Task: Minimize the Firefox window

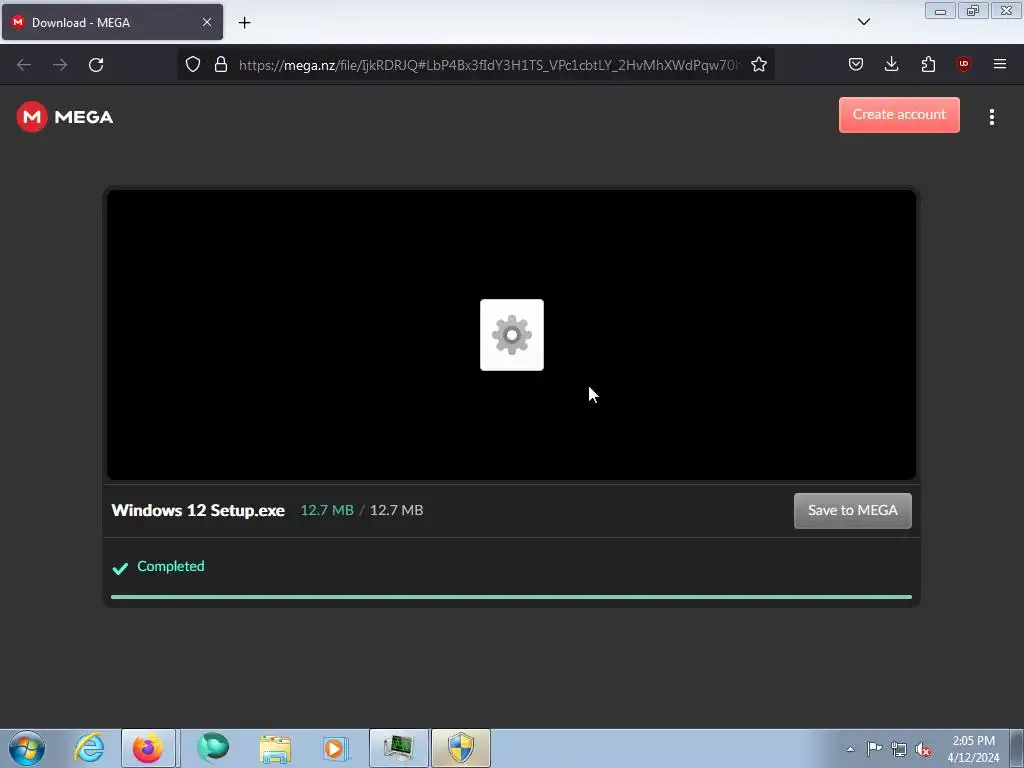Action: click(940, 10)
